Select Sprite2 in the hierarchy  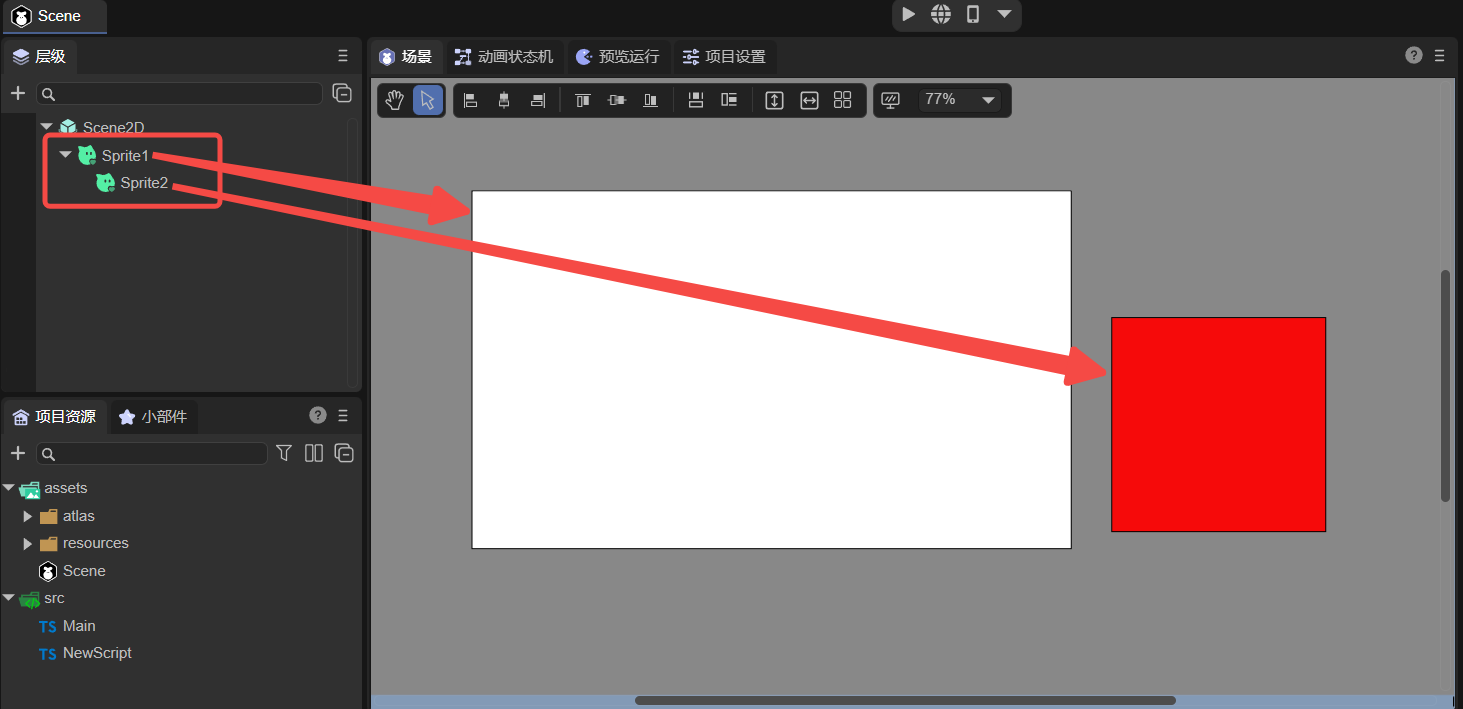coord(144,182)
